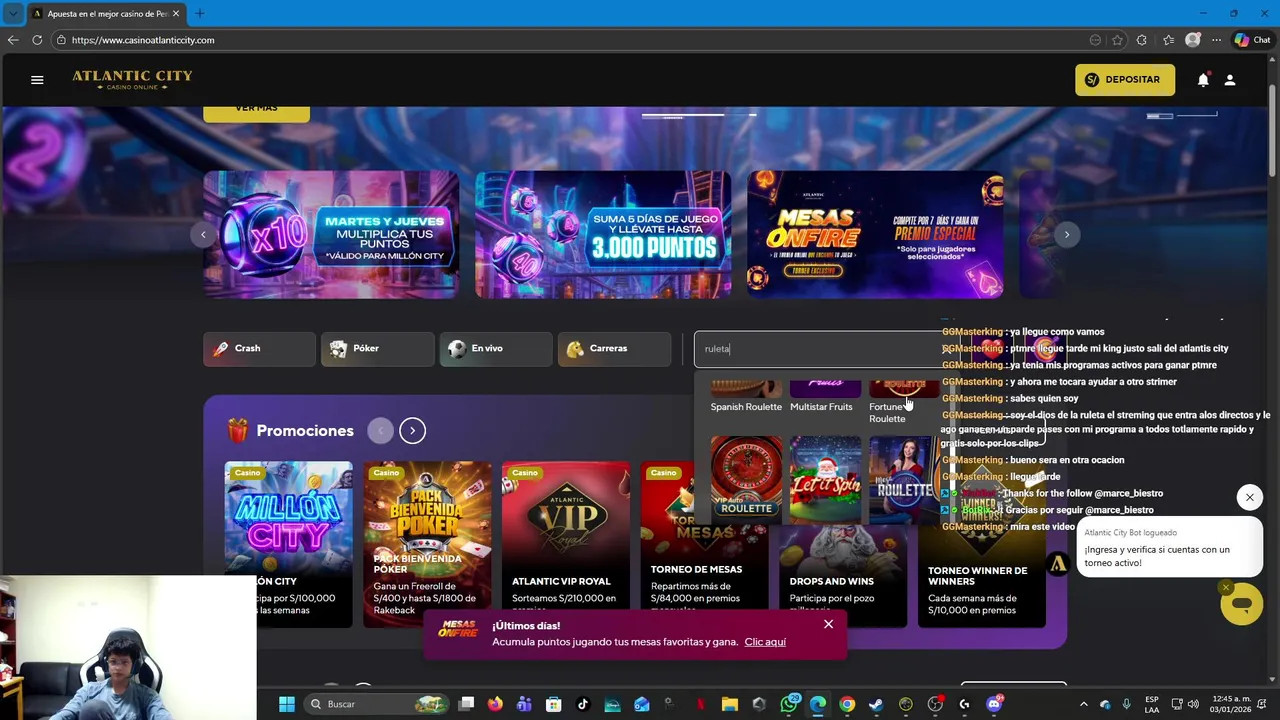
Task: Open Multistar Fruits search result
Action: (825, 396)
